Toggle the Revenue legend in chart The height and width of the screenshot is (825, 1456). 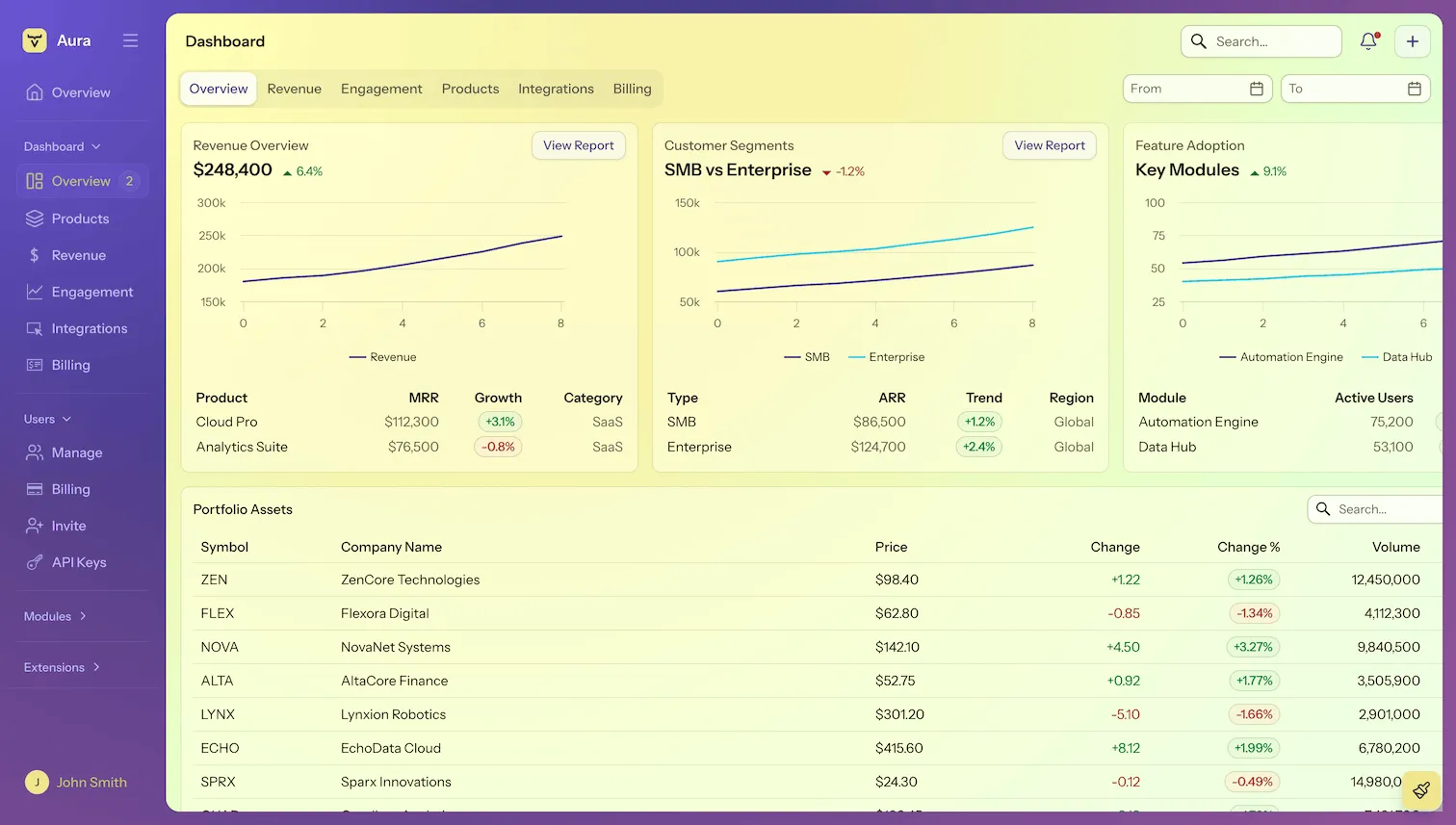tap(383, 357)
